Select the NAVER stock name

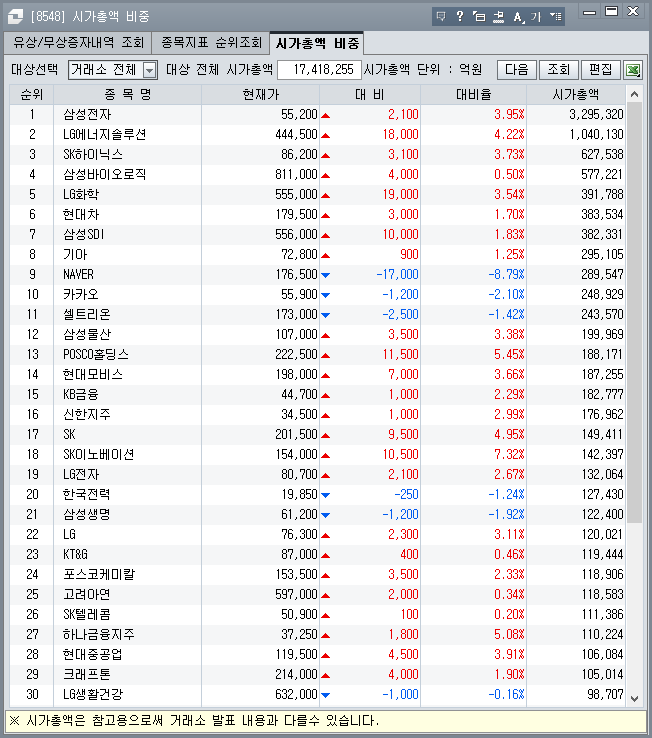coord(79,274)
